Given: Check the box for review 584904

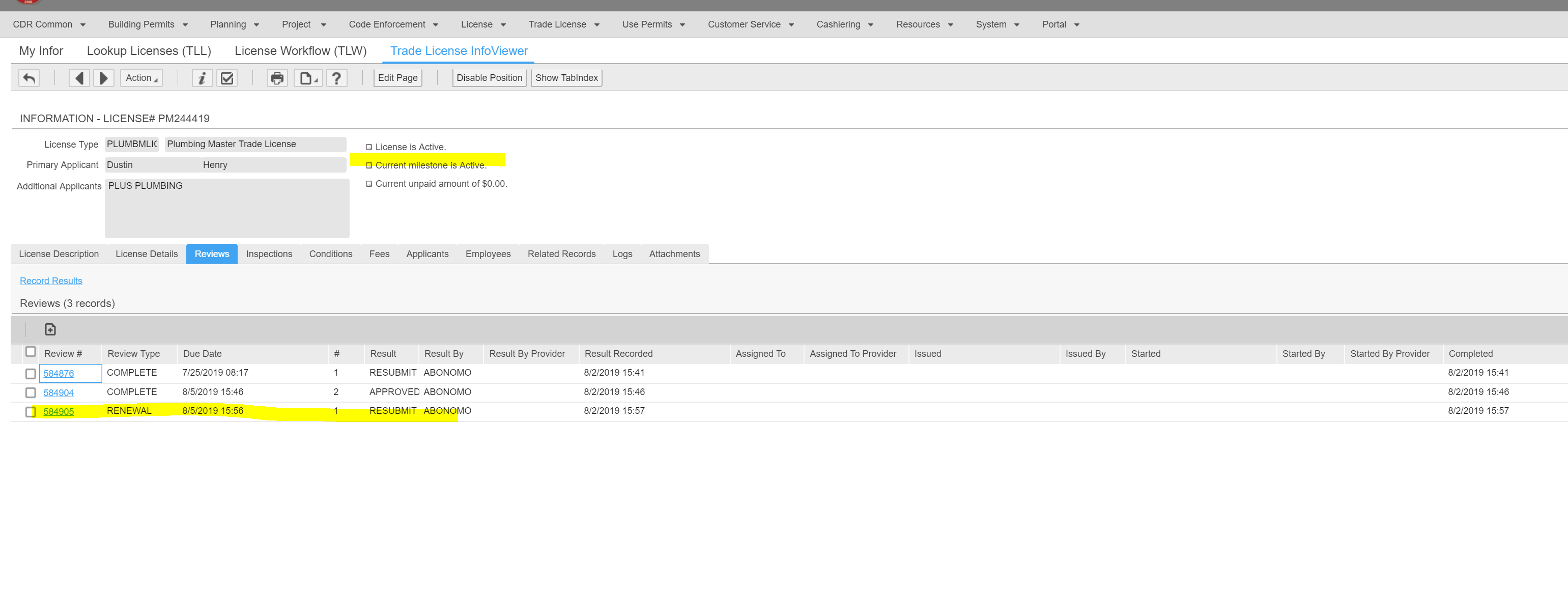Looking at the screenshot, I should tap(31, 392).
